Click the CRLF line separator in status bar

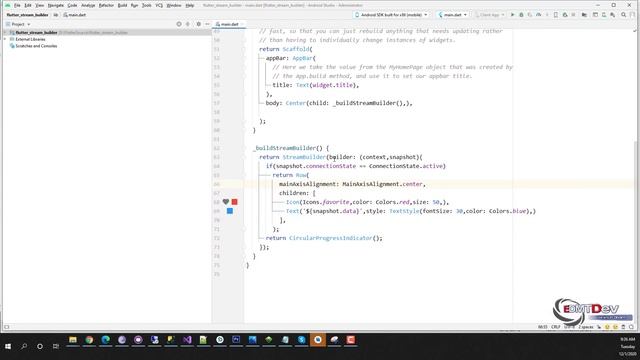556,327
